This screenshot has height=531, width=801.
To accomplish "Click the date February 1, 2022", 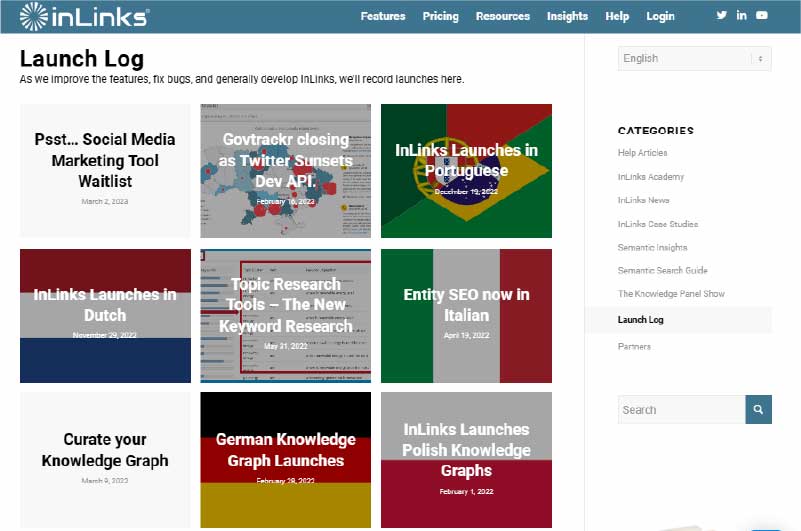I will 466,491.
